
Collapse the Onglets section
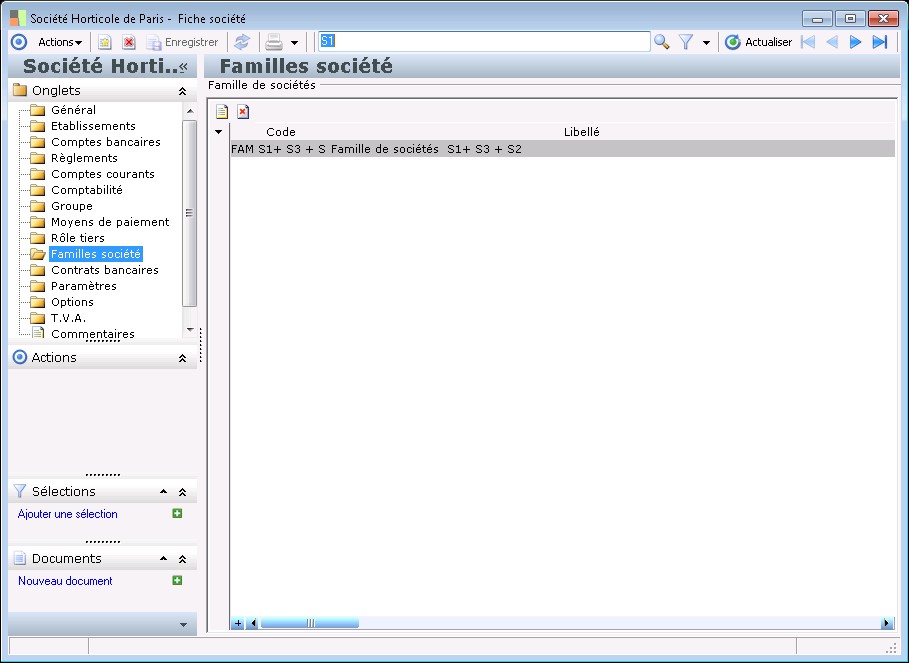coord(182,91)
